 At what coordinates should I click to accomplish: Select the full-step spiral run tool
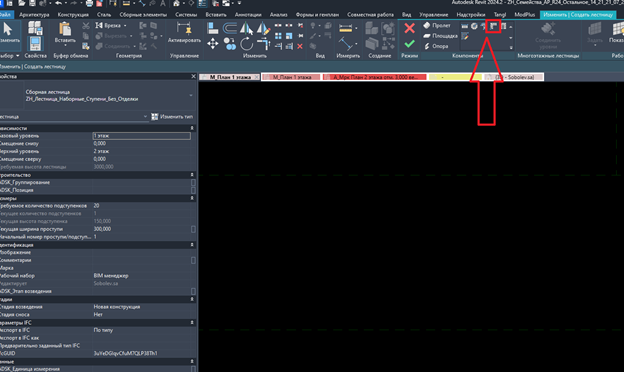click(x=474, y=26)
